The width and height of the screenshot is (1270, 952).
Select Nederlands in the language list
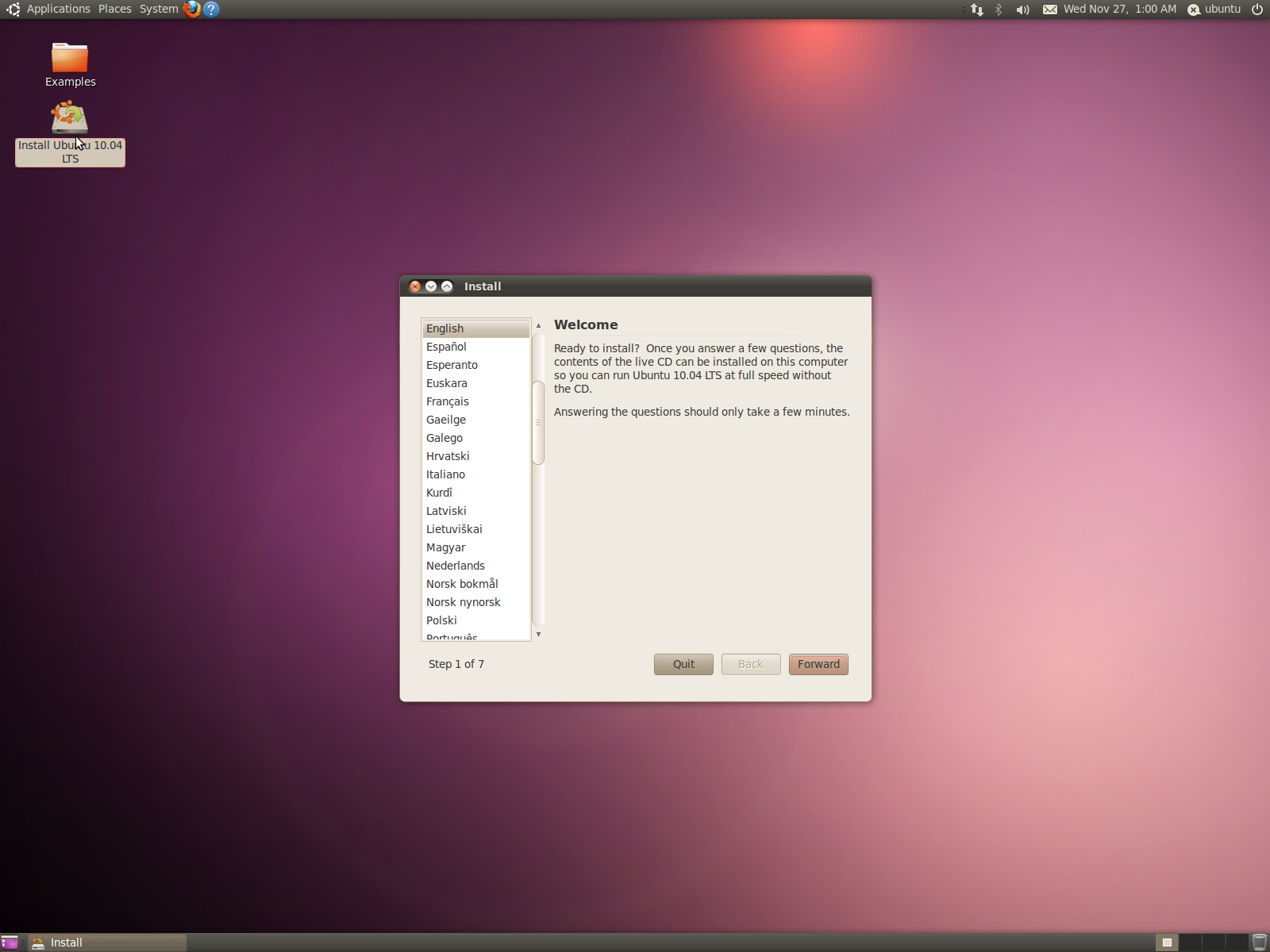[x=475, y=566]
